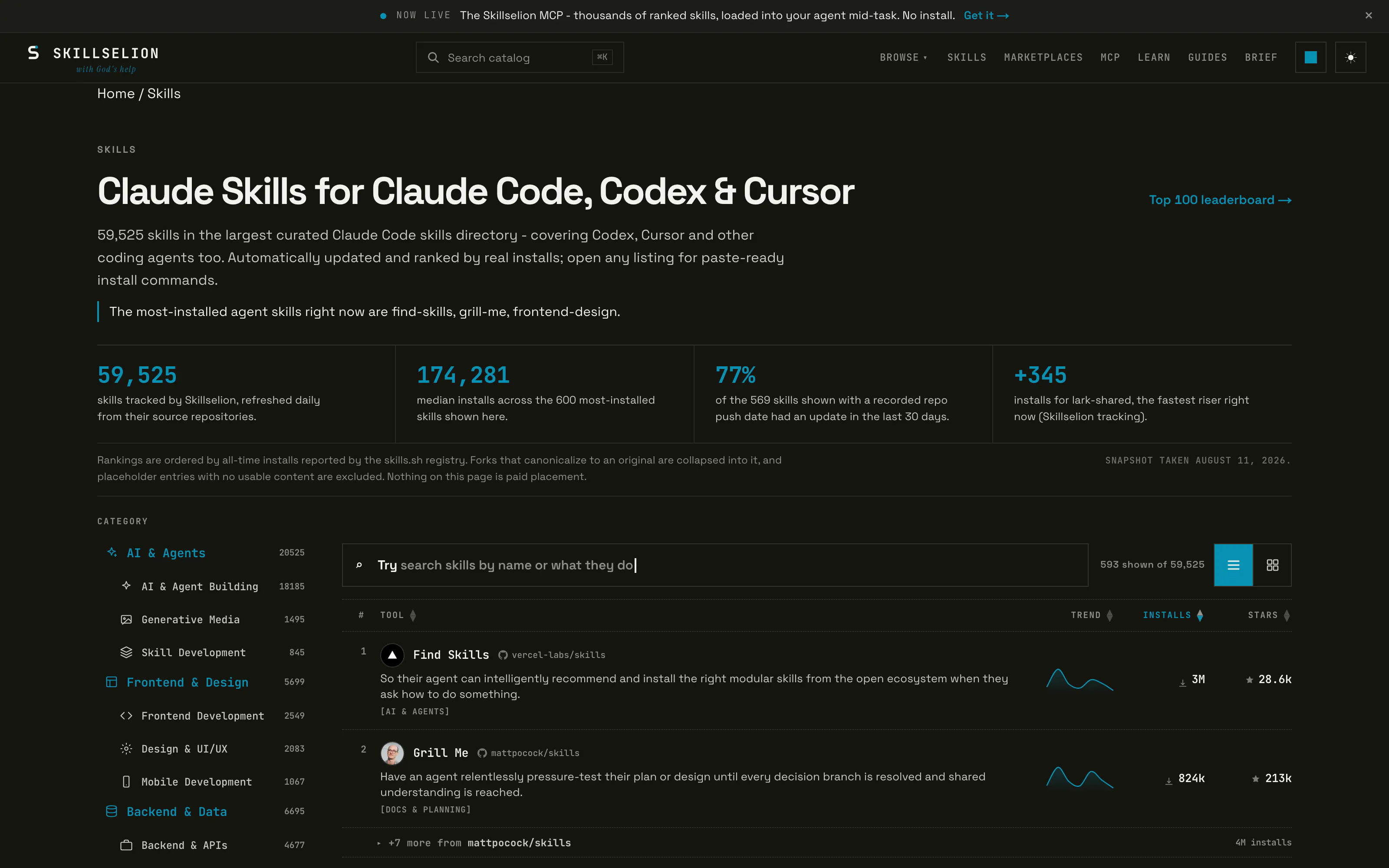Click the Grill Me author avatar
The height and width of the screenshot is (868, 1389).
(x=392, y=753)
